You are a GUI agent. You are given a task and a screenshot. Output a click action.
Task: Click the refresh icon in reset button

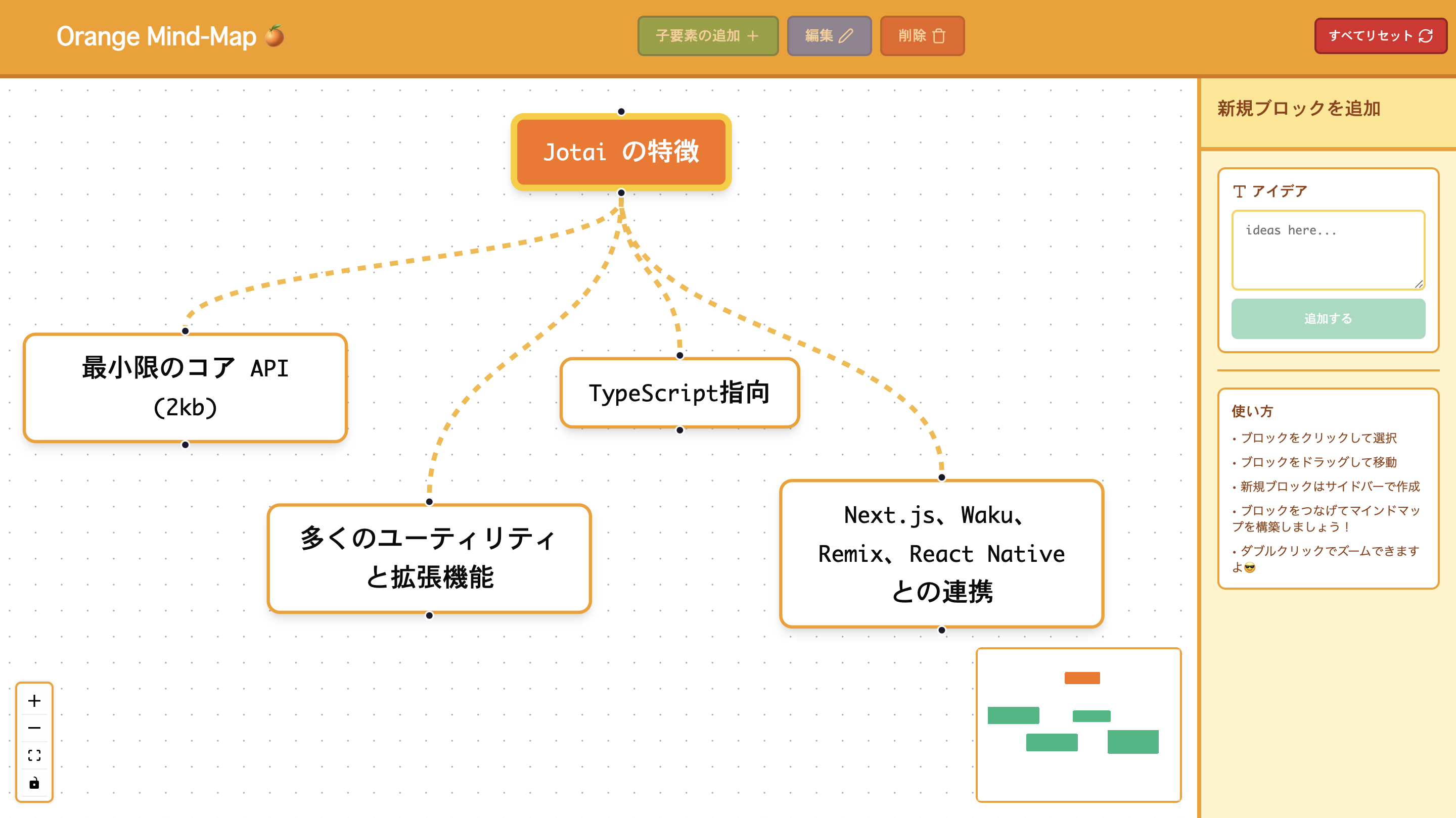point(1426,35)
